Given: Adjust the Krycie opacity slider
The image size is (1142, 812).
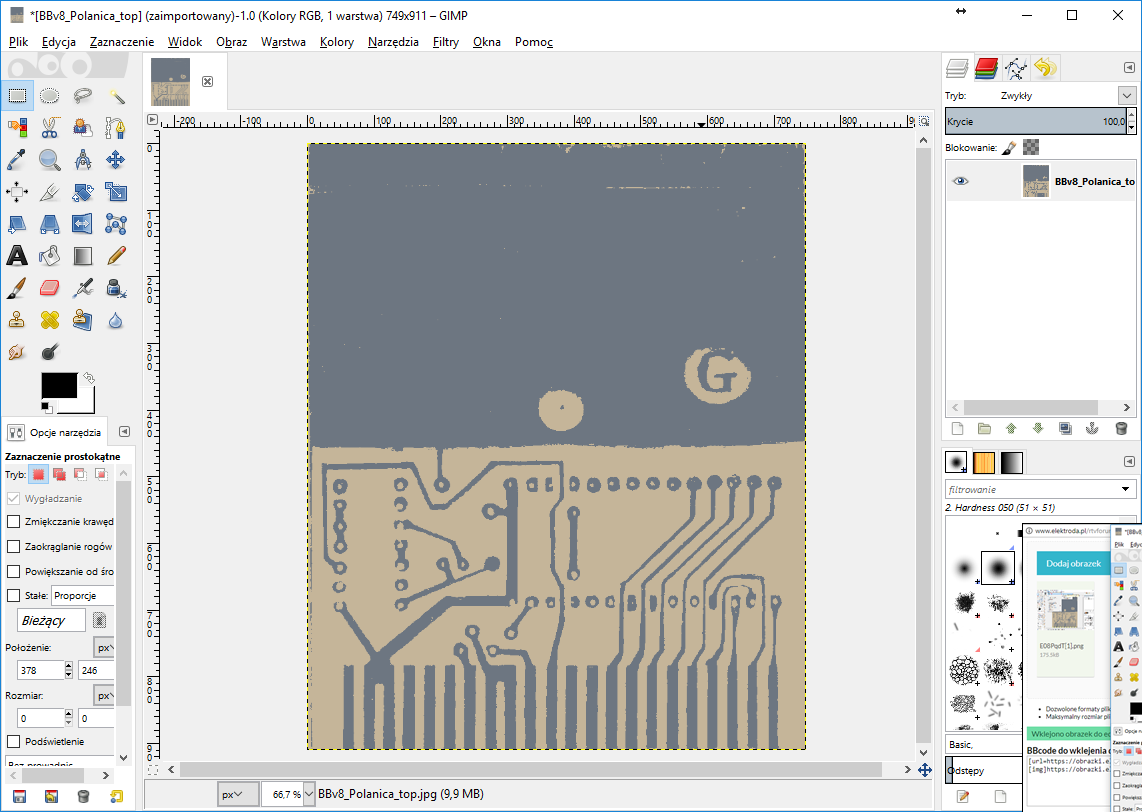Looking at the screenshot, I should (x=1036, y=122).
